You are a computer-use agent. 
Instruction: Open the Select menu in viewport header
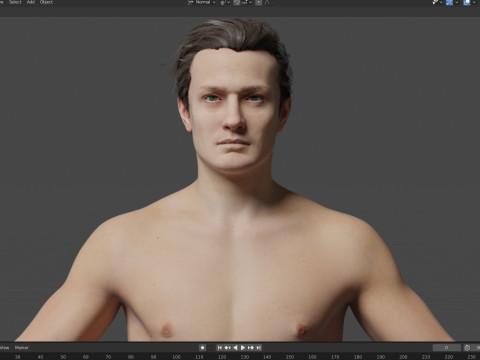[15, 2]
